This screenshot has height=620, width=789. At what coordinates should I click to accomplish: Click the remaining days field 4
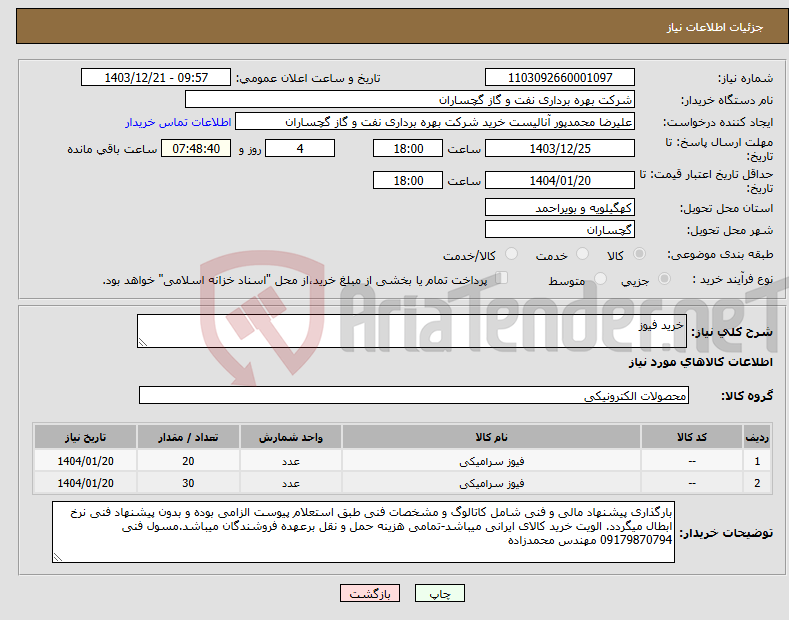(x=300, y=148)
